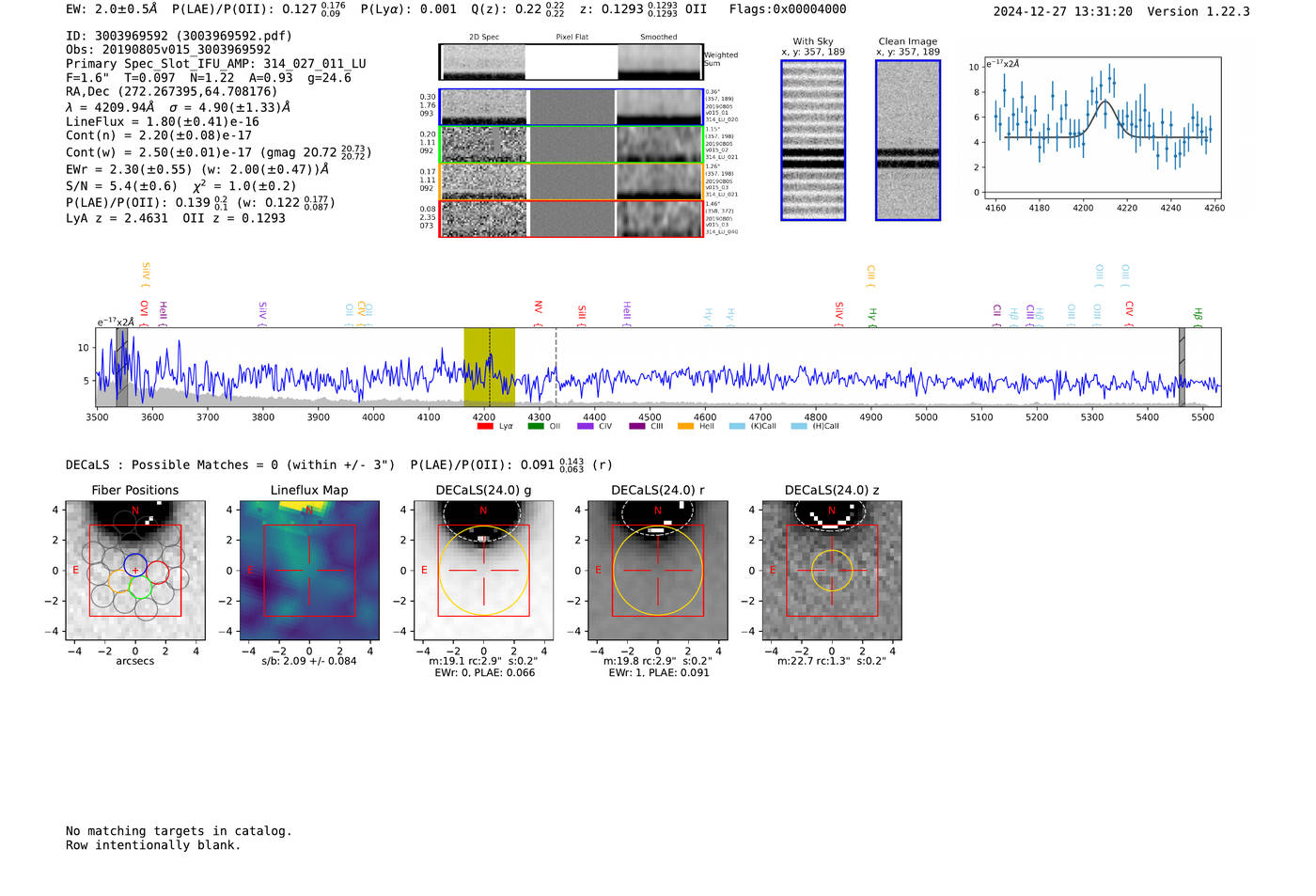Open the With Sky cutout image

813,140
